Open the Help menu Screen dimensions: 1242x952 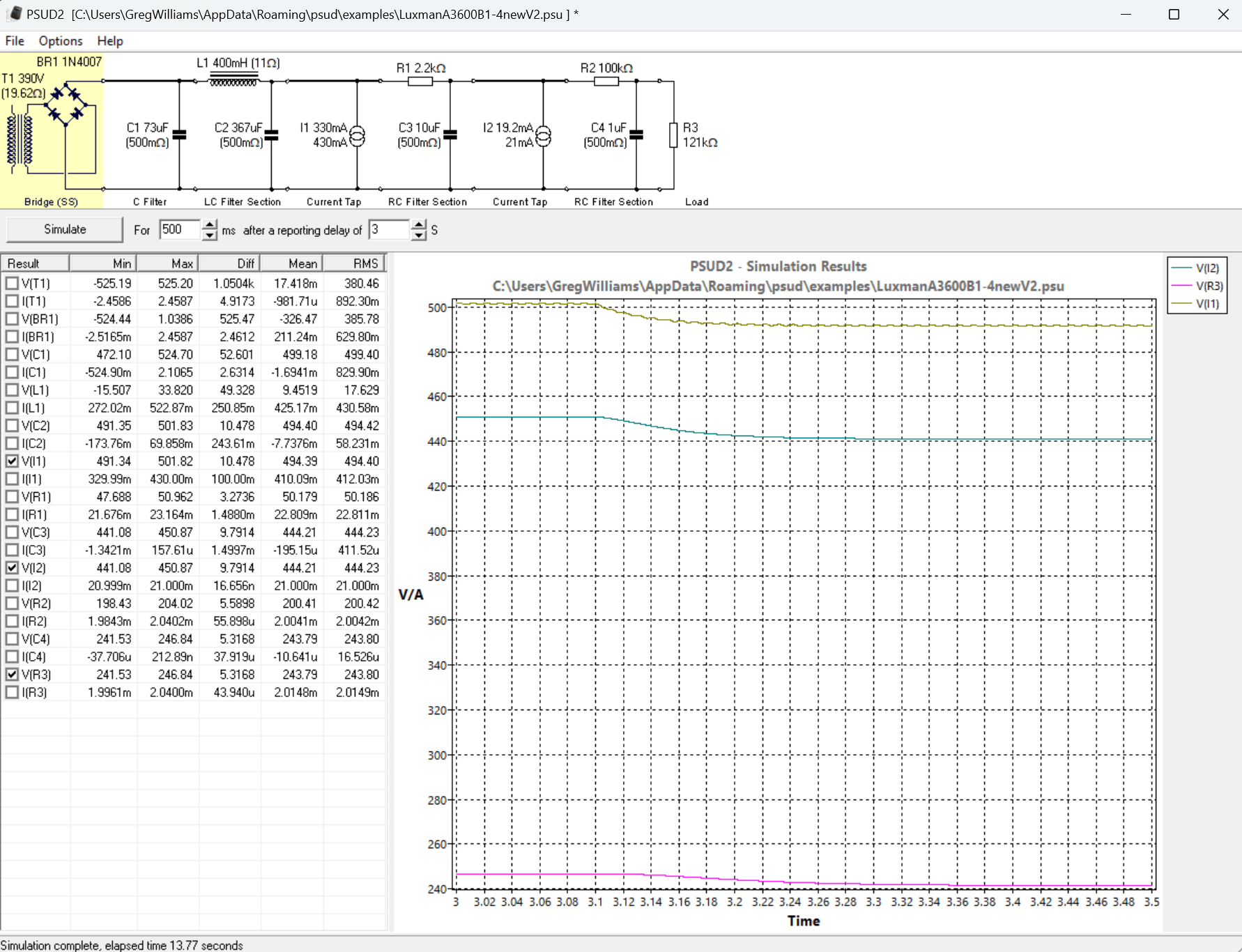[110, 41]
